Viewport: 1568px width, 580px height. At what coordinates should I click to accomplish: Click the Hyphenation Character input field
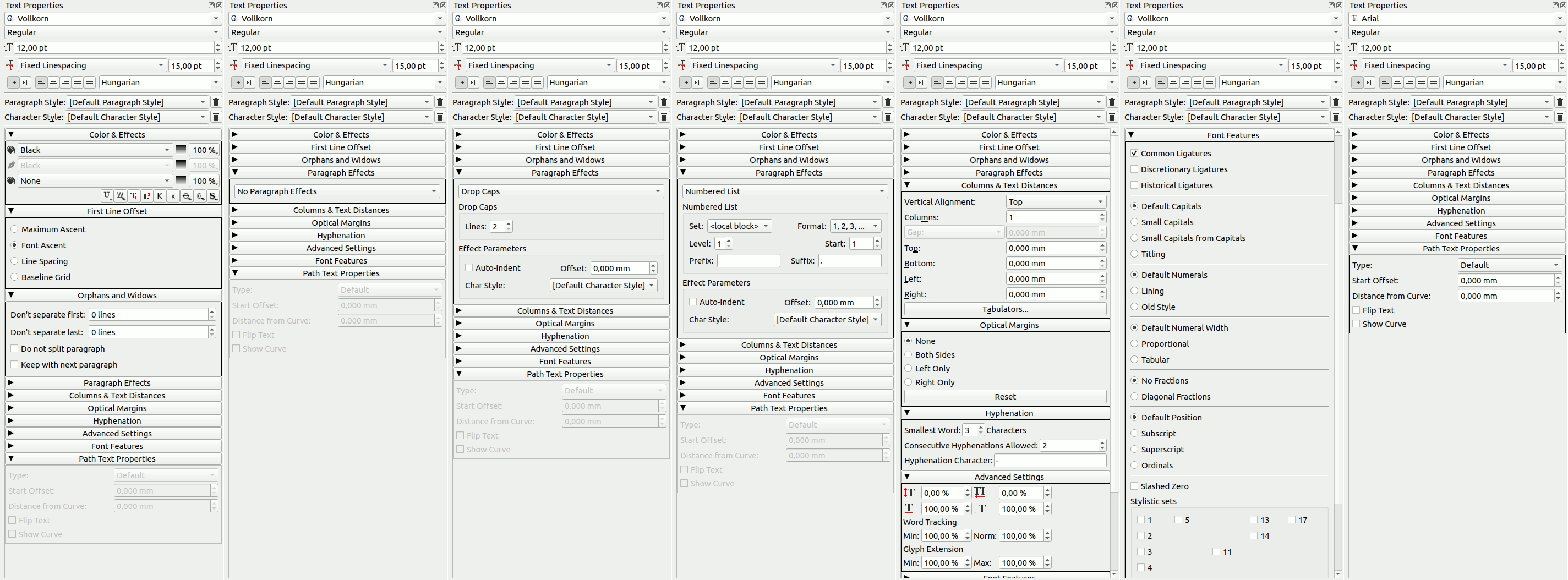point(1050,461)
